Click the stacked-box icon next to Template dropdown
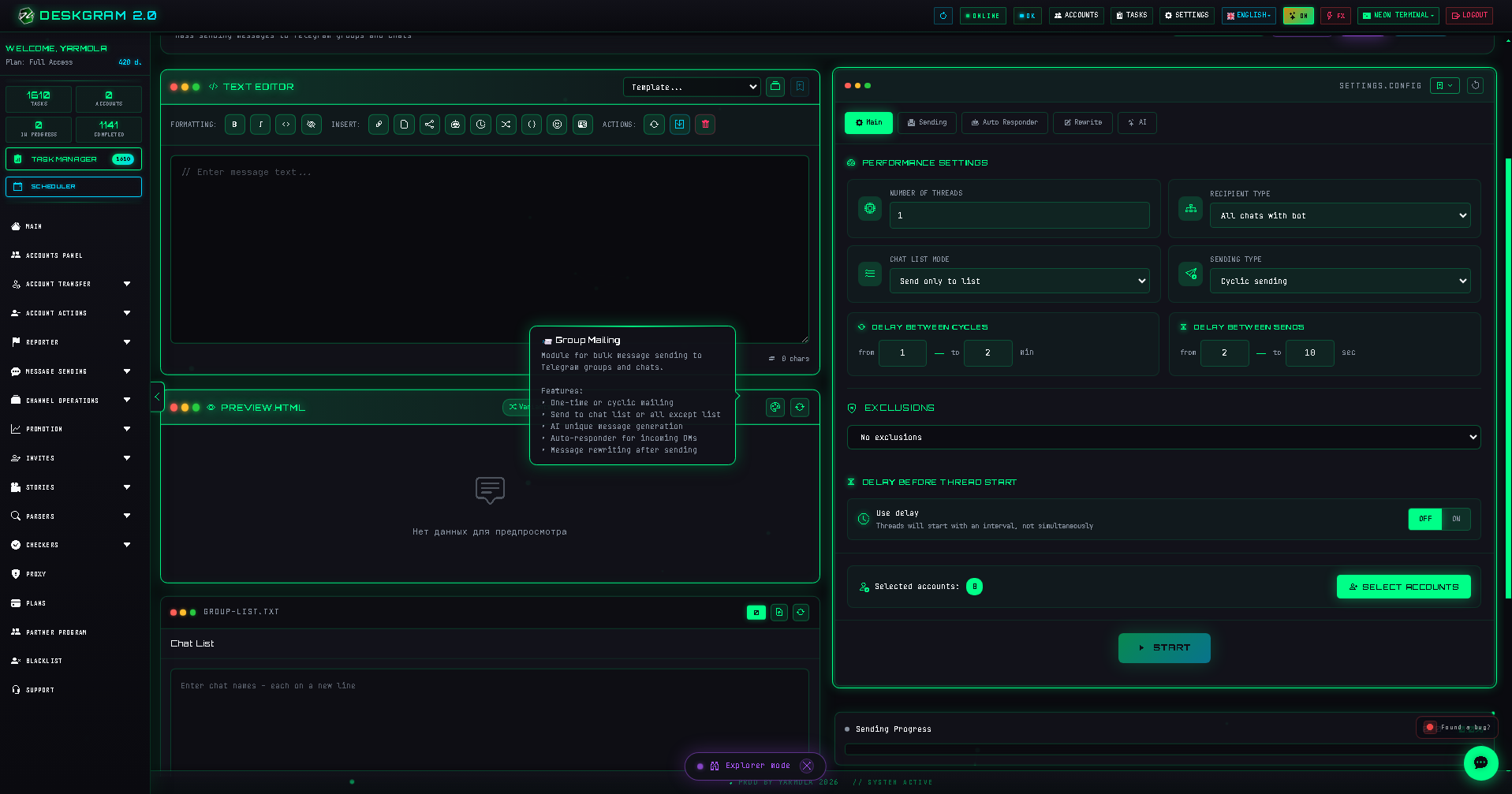This screenshot has height=794, width=1512. click(x=775, y=87)
